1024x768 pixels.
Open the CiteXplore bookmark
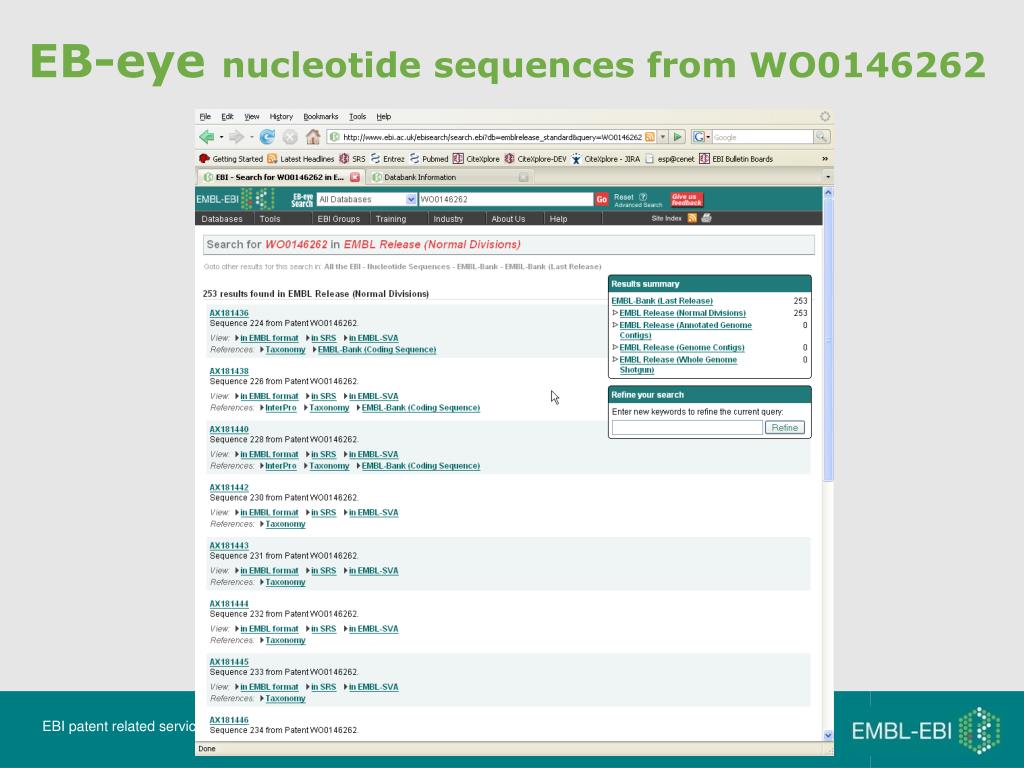coord(476,159)
